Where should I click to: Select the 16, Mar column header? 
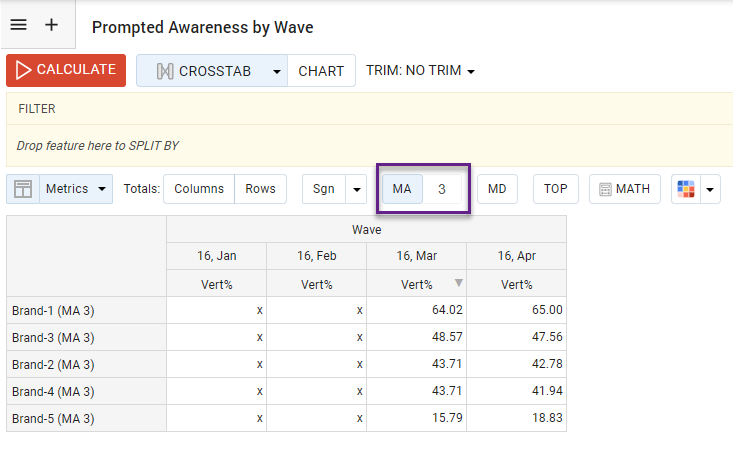click(417, 256)
